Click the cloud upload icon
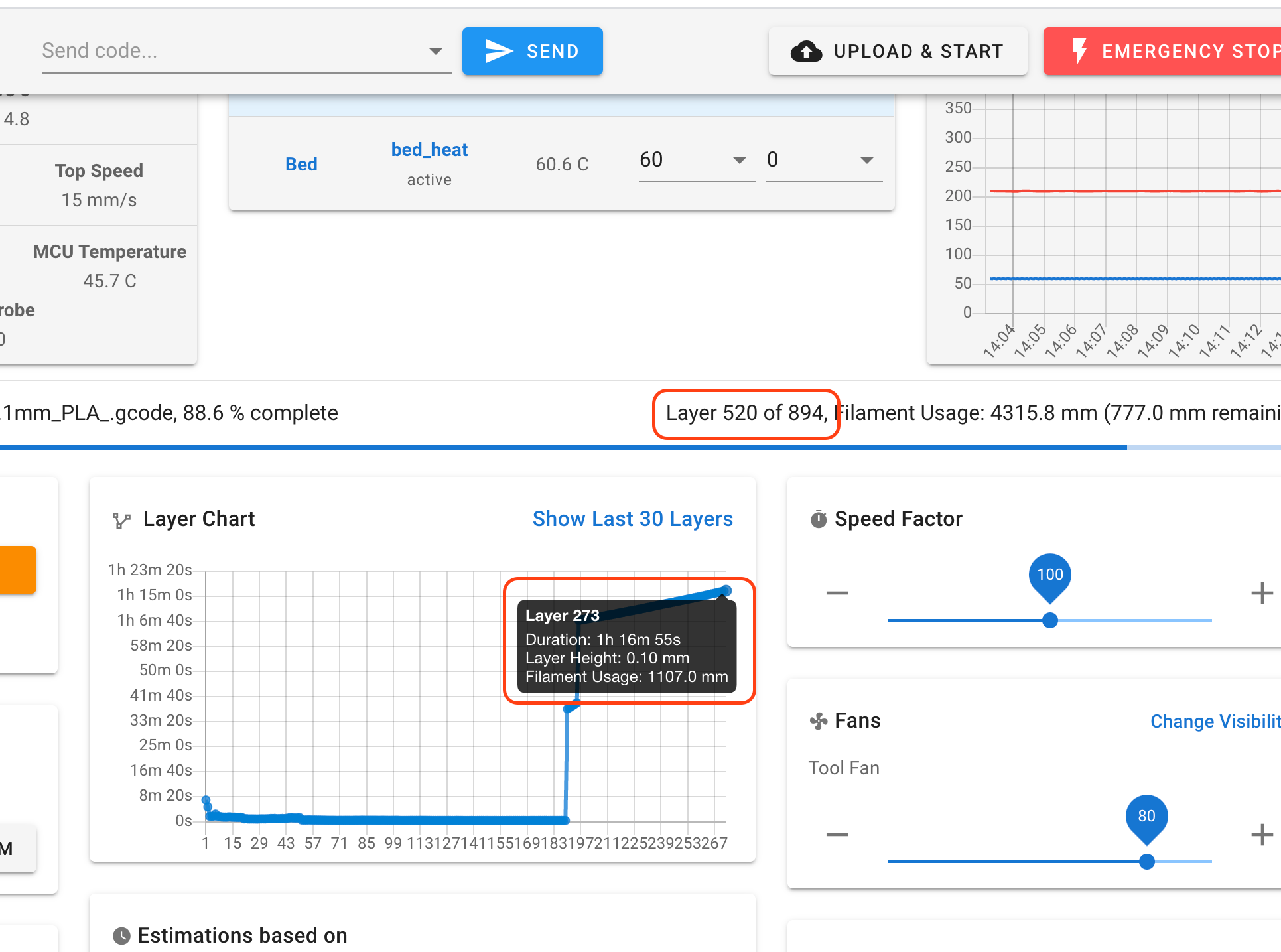Viewport: 1281px width, 952px height. (806, 51)
